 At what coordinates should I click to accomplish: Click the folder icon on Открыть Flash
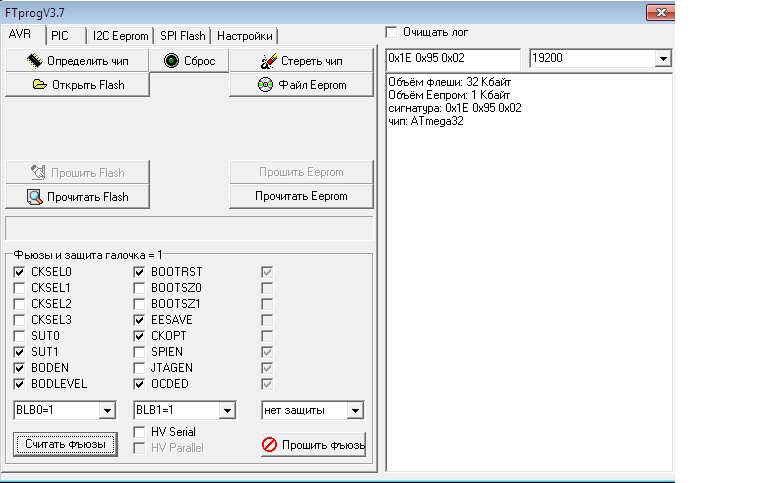(40, 85)
